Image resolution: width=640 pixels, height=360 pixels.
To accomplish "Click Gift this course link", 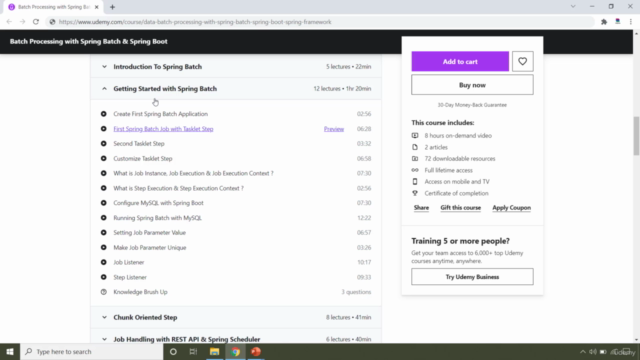I will (x=460, y=208).
